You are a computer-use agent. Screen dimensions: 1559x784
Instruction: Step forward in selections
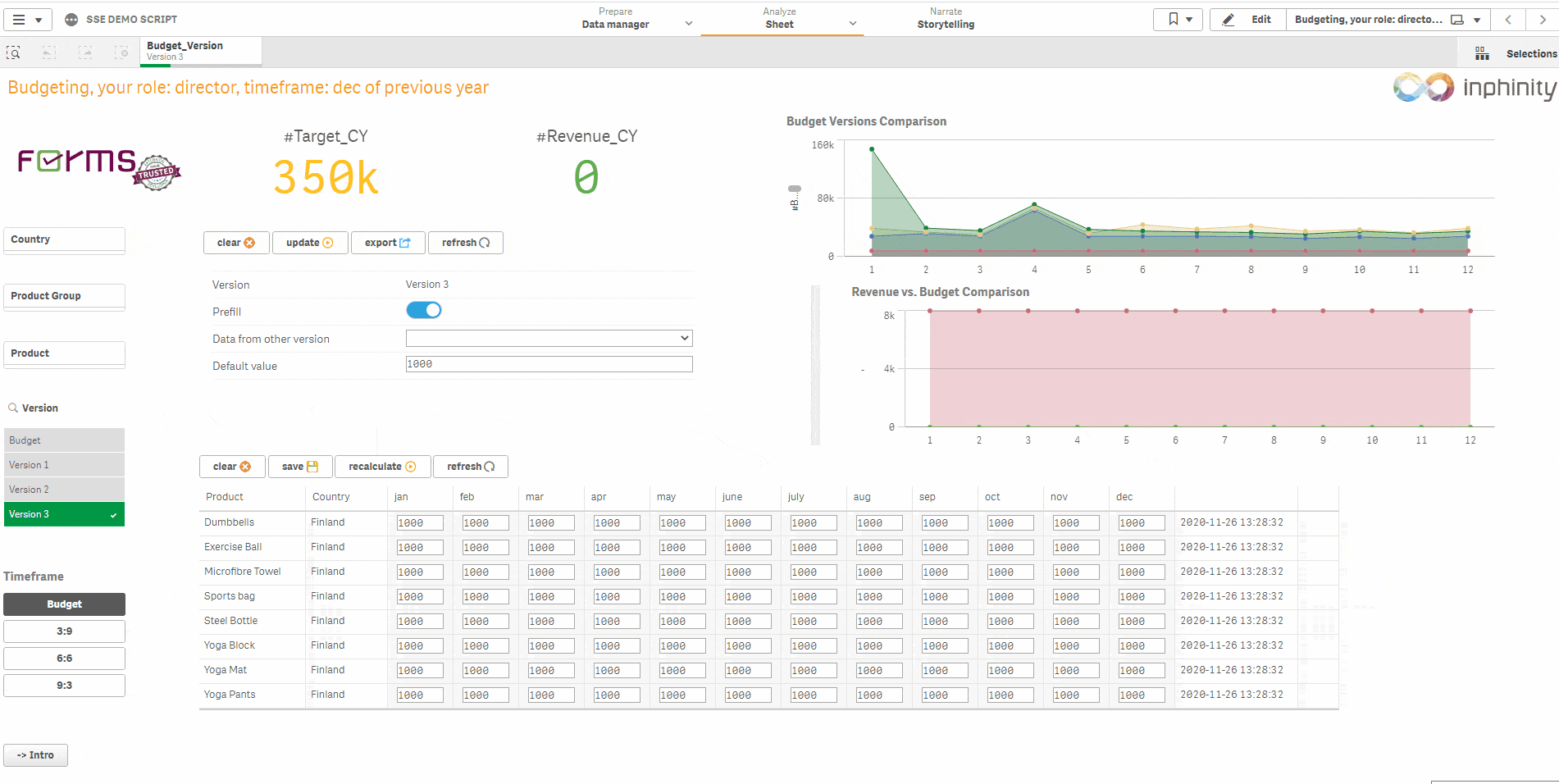click(x=85, y=53)
